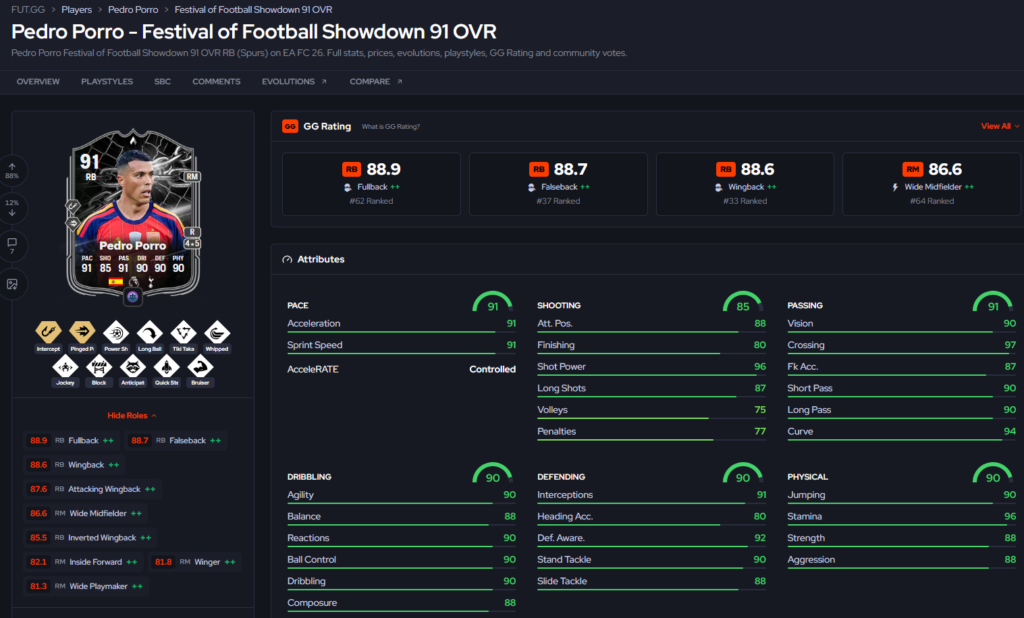Open the COMPARE tab

376,82
